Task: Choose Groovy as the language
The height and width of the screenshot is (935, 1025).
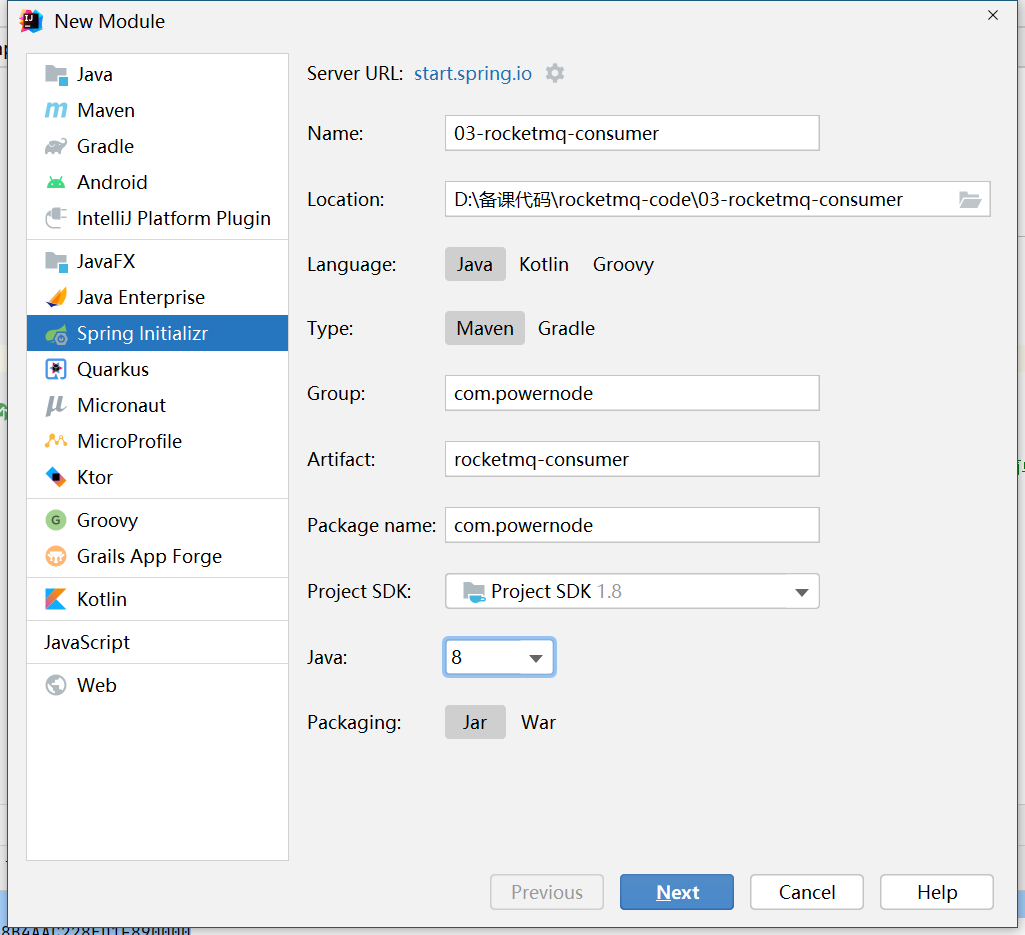Action: click(623, 265)
